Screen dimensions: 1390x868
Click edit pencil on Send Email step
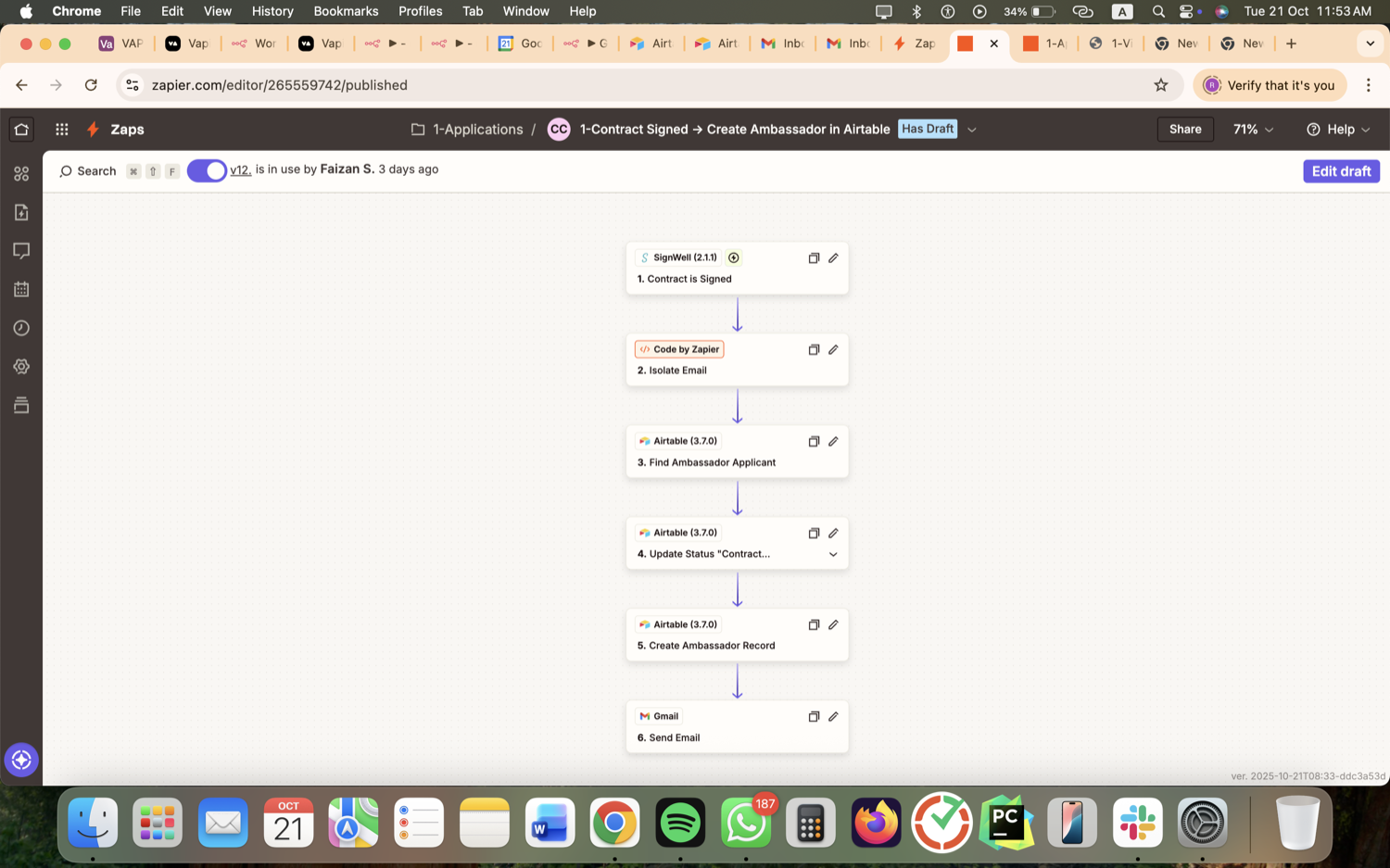pos(833,716)
